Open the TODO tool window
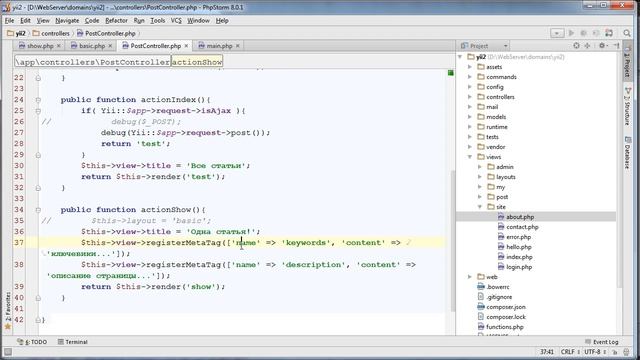Screen dimensions: 640x360 [32, 342]
